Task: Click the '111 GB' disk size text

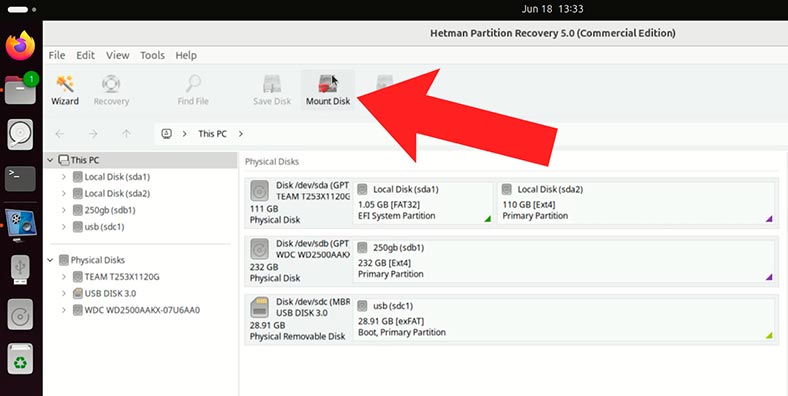Action: click(x=264, y=209)
